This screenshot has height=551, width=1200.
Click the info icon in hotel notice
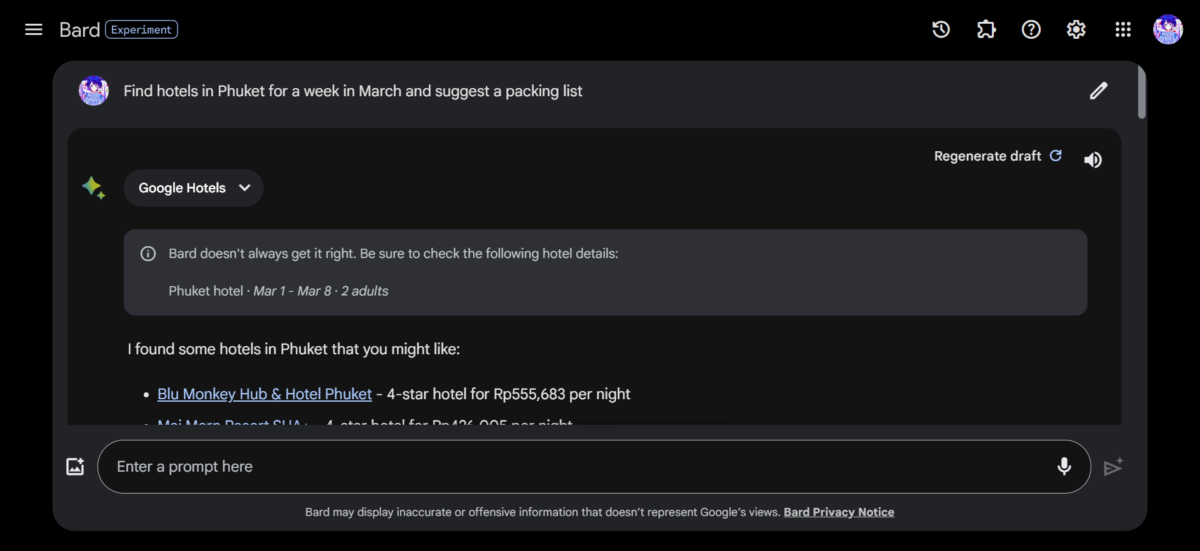point(148,254)
